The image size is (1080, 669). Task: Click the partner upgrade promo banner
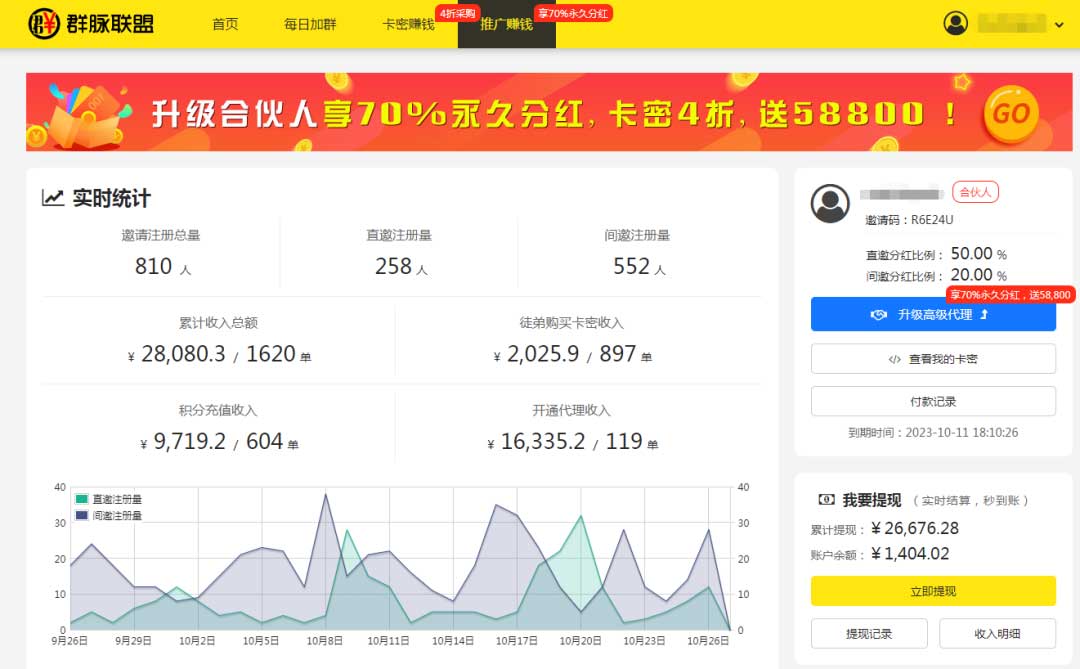(x=540, y=112)
